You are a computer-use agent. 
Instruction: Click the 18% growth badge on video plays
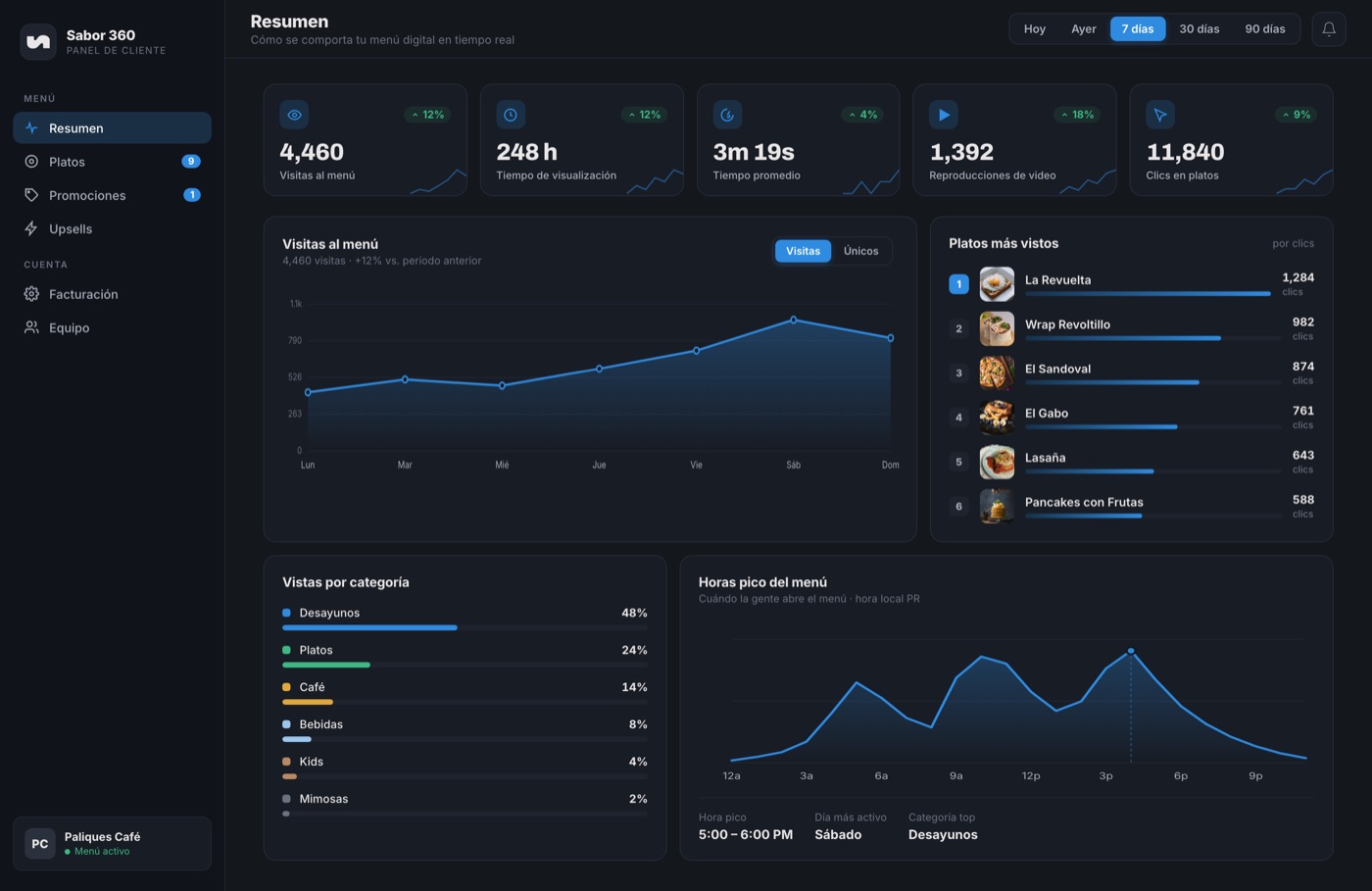[x=1076, y=115]
